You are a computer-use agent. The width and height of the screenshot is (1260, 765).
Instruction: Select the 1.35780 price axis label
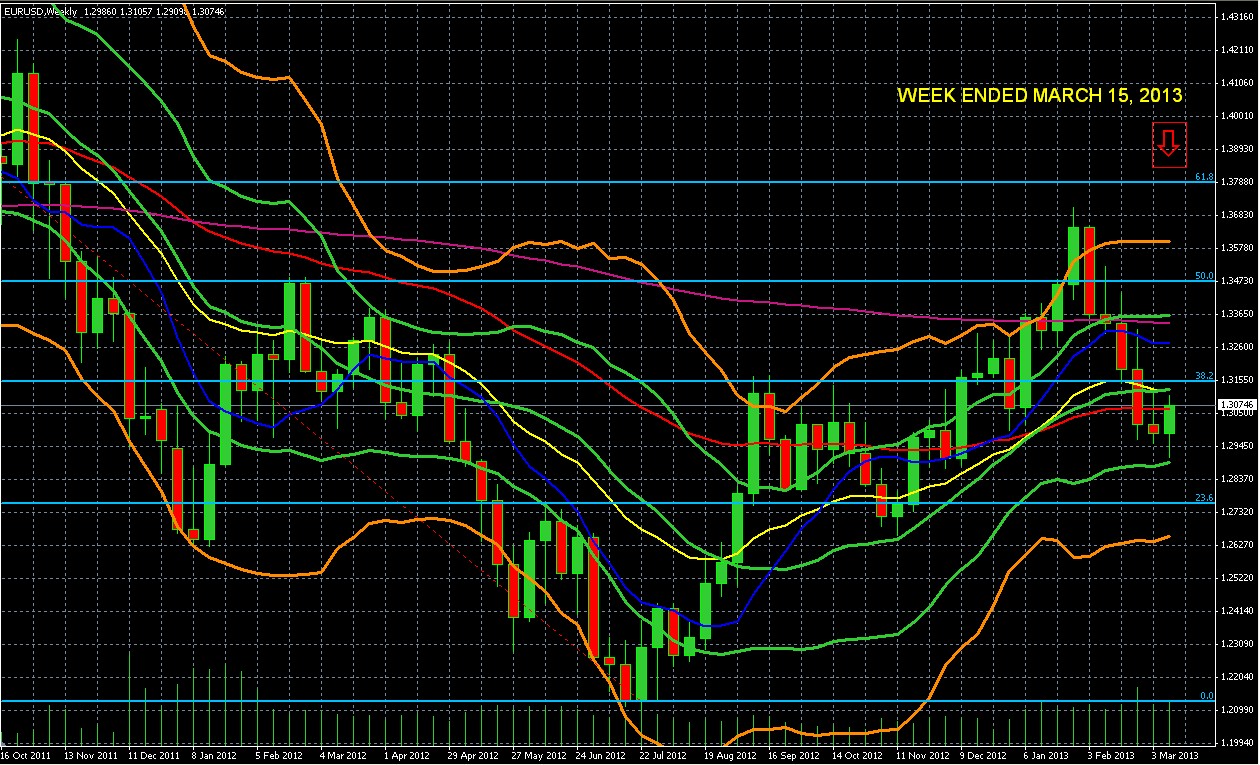coord(1238,247)
